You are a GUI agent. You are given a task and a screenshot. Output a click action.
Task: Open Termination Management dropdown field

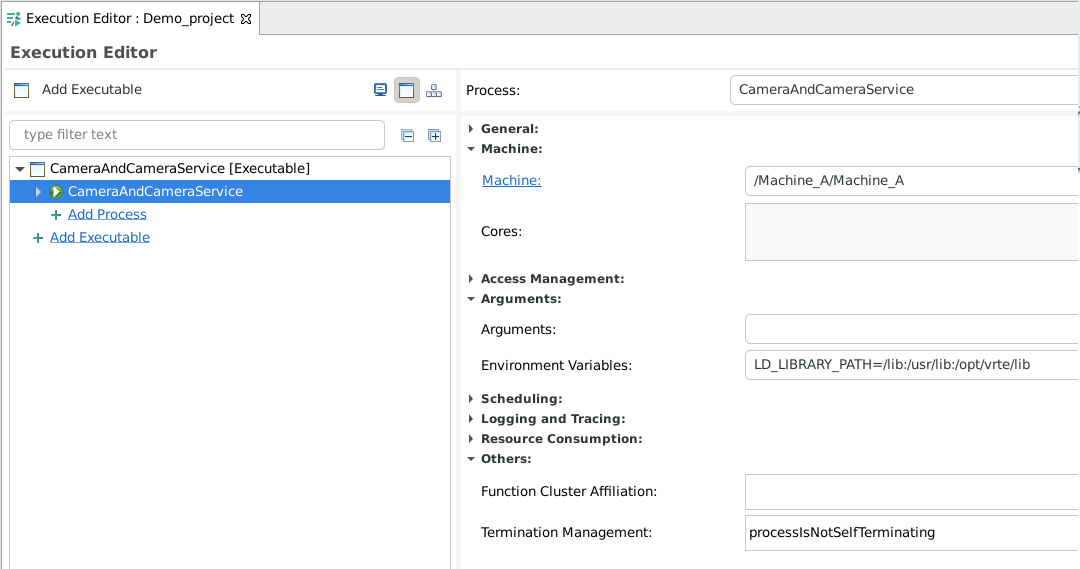912,532
